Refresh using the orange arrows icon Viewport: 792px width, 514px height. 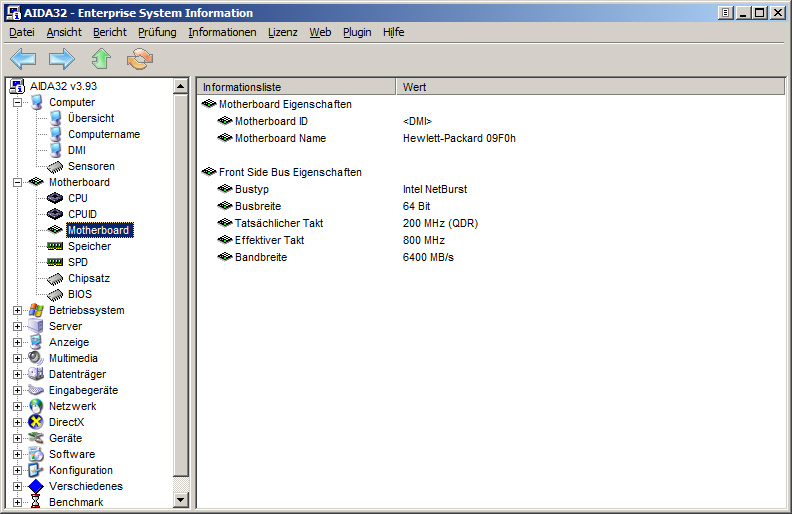tap(140, 59)
